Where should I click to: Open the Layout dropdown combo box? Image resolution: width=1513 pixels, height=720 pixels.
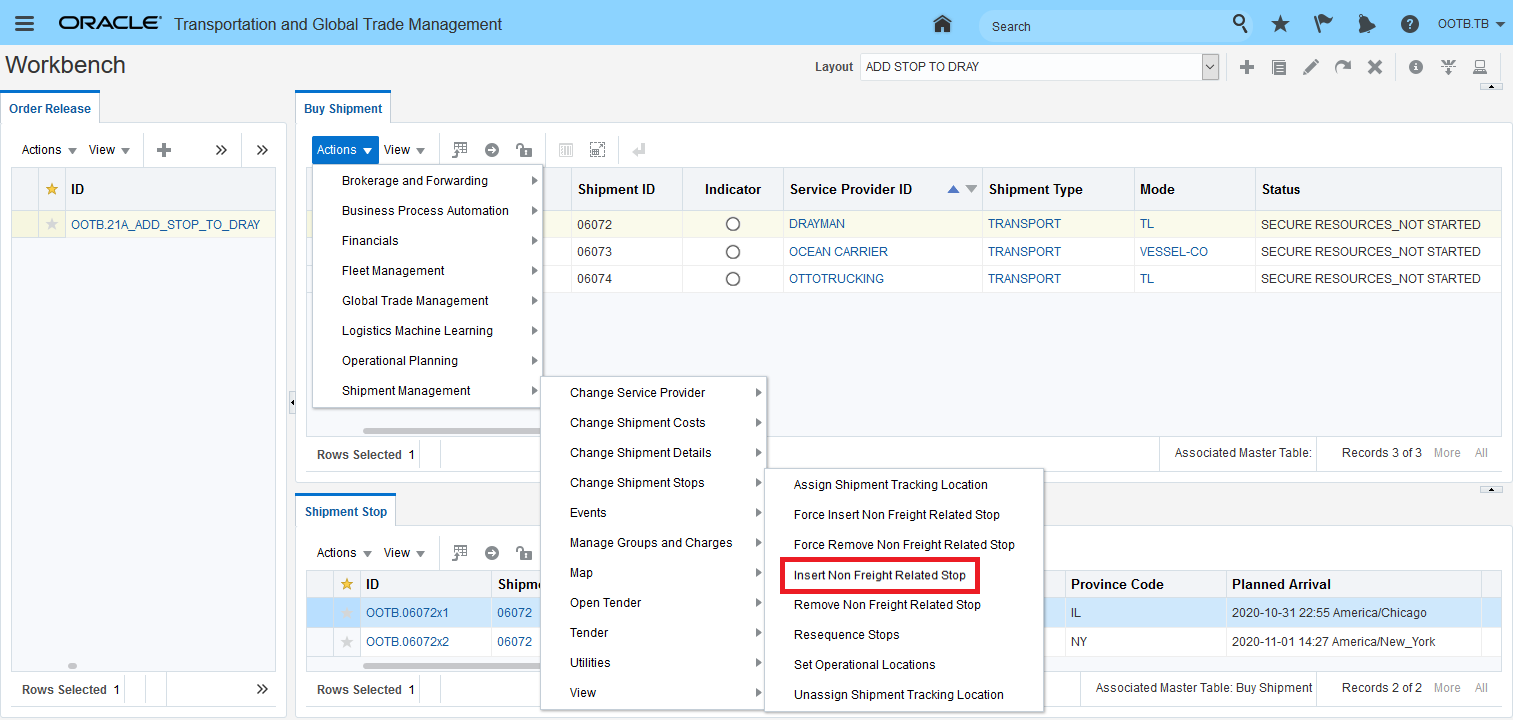coord(1210,67)
